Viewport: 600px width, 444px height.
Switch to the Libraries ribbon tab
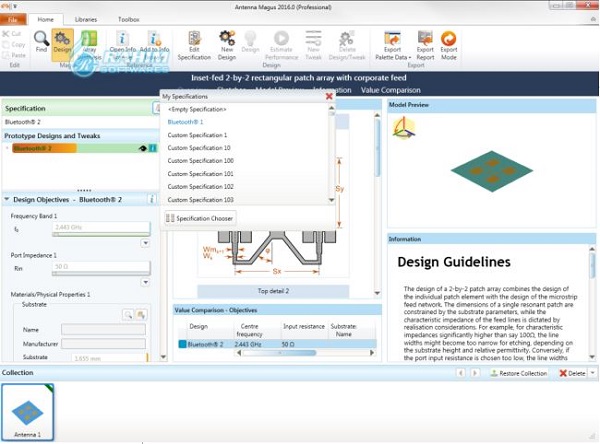pos(86,19)
